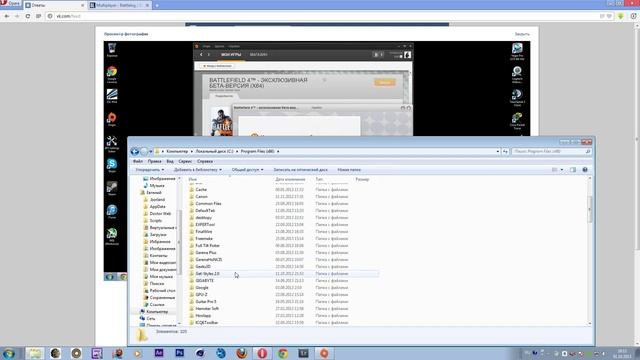Open Photoshop from the taskbar
This screenshot has width=640, height=360.
click(x=180, y=353)
